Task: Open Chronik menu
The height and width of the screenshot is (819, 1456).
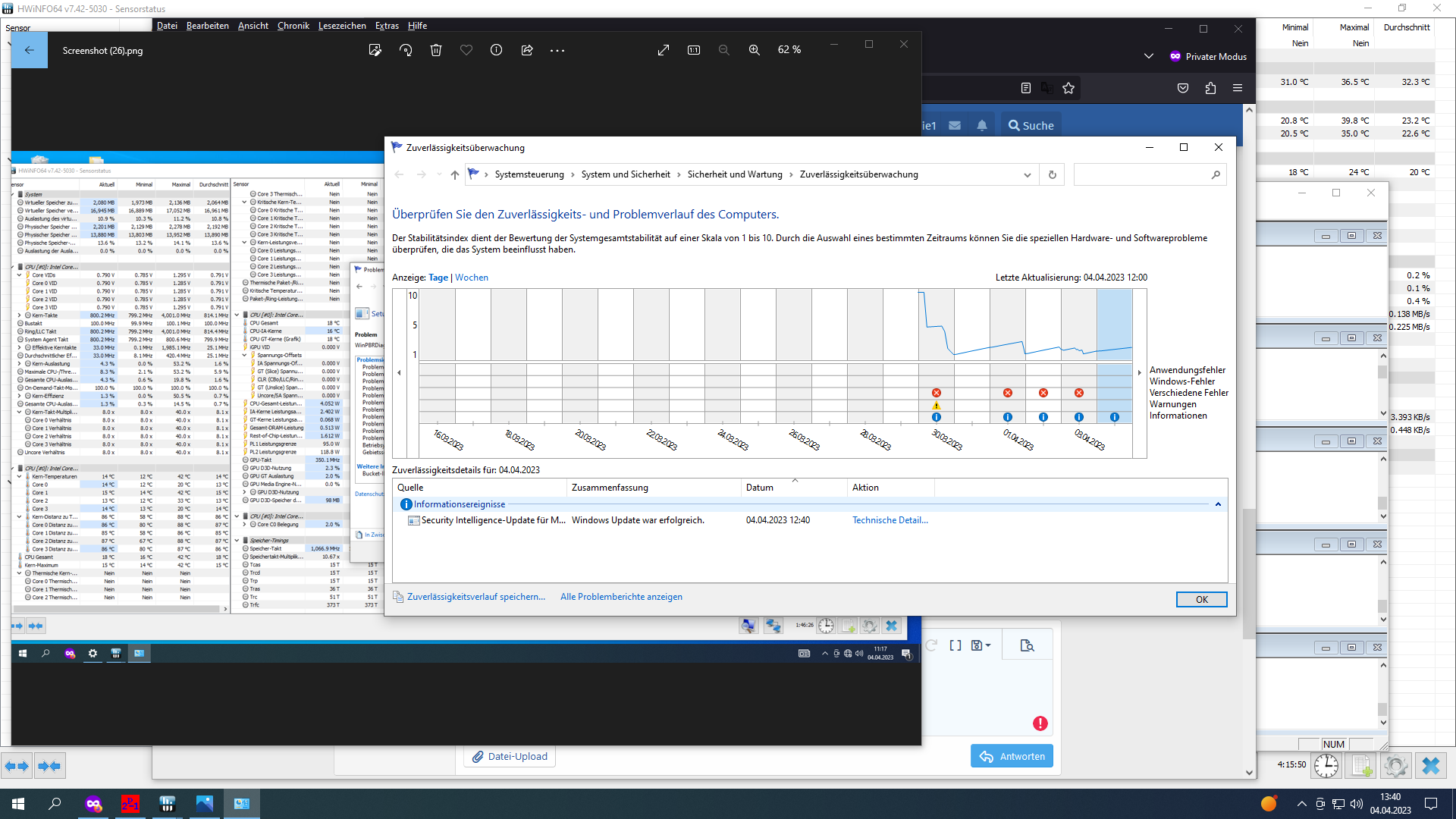Action: 293,26
